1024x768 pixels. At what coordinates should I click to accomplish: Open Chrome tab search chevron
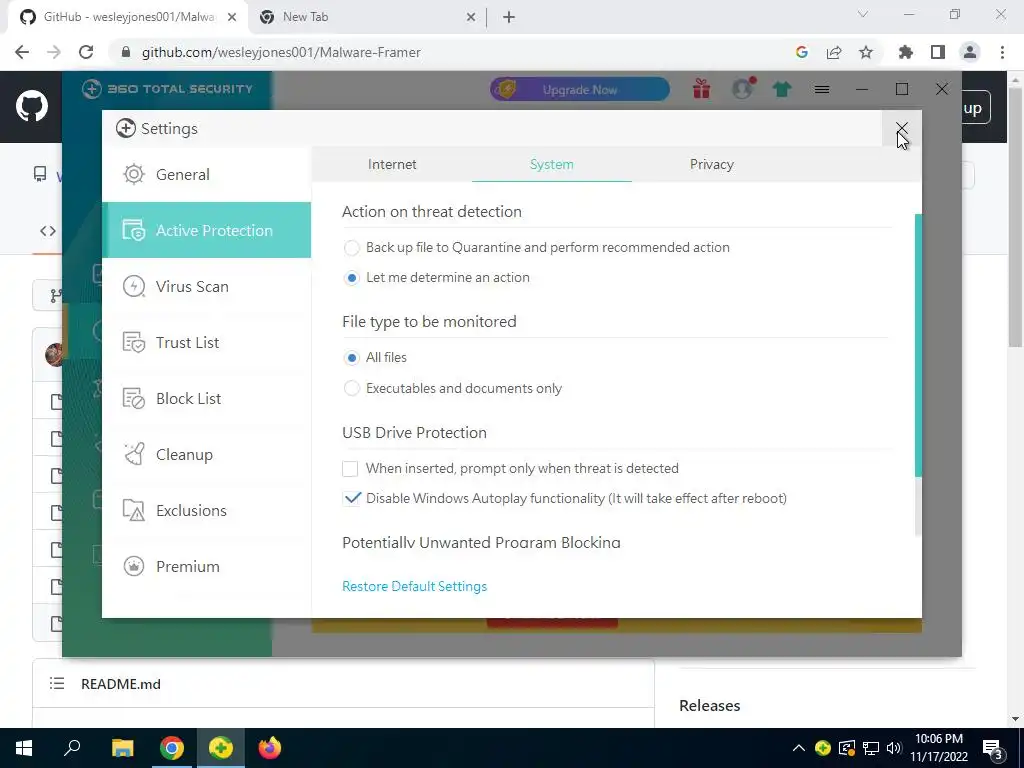[x=863, y=14]
